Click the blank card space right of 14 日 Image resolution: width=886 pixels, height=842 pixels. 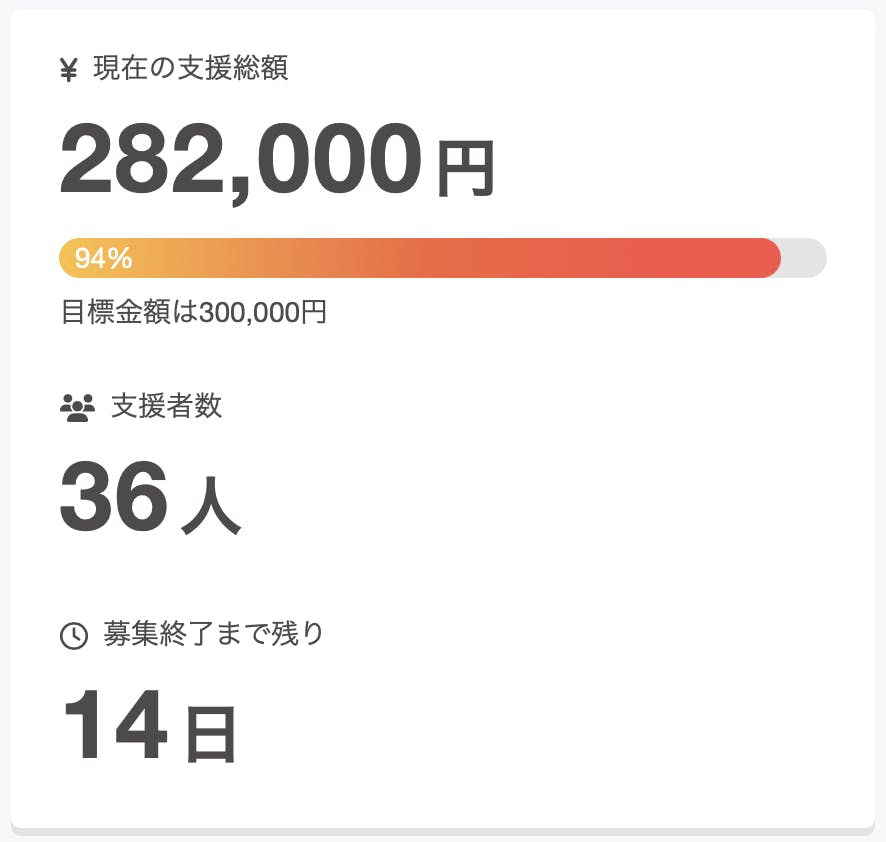click(550, 726)
